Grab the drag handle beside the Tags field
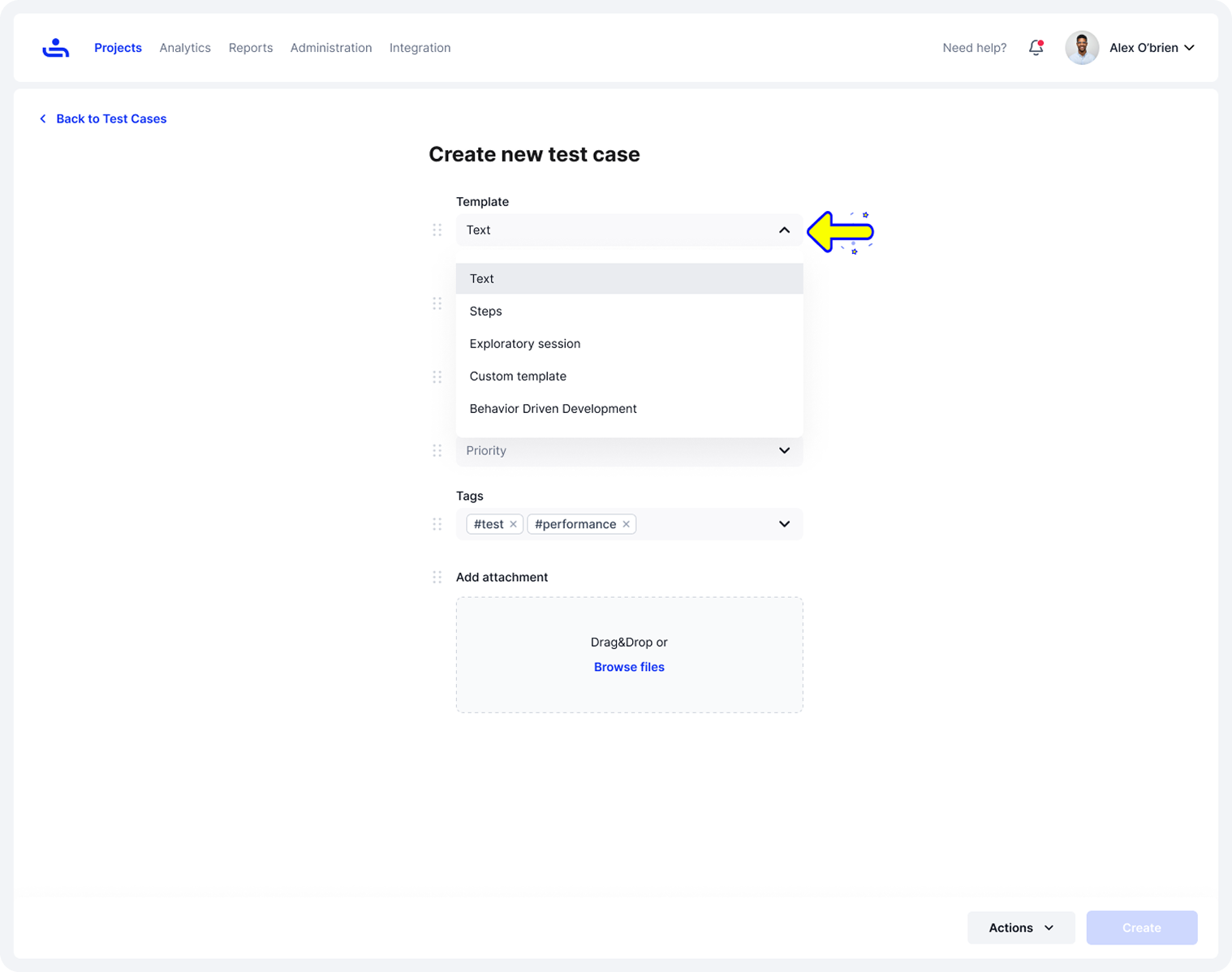1232x972 pixels. 437,524
